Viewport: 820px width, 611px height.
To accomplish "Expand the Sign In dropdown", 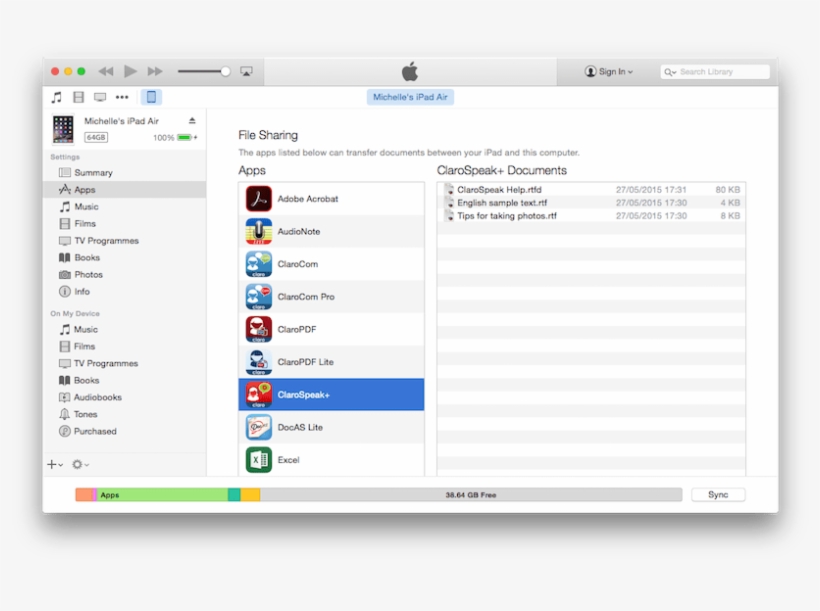I will [x=610, y=71].
